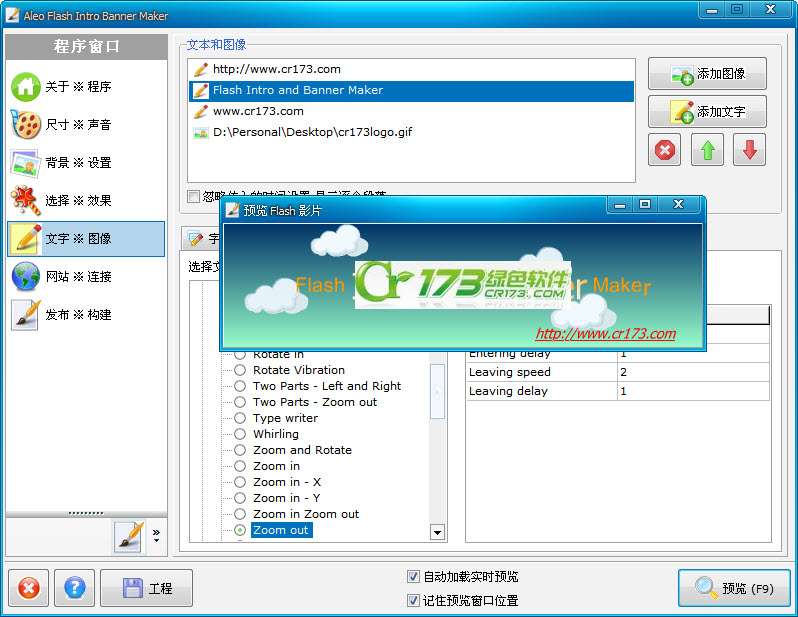This screenshot has width=798, height=617.
Task: Click blue help question mark button
Action: [x=74, y=588]
